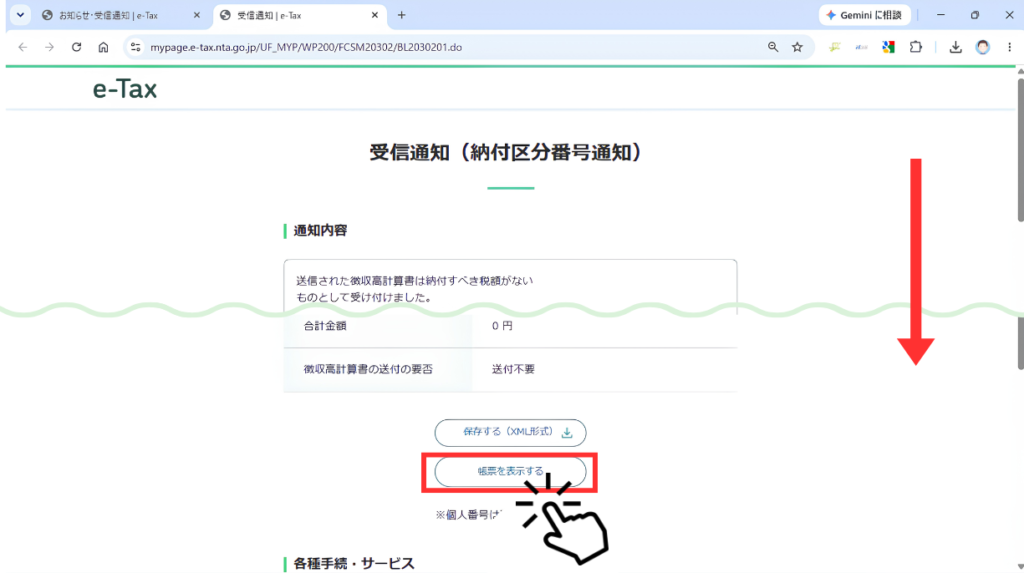Image resolution: width=1024 pixels, height=573 pixels.
Task: Close the 受信通知 | e-Tax tab
Action: click(x=375, y=15)
